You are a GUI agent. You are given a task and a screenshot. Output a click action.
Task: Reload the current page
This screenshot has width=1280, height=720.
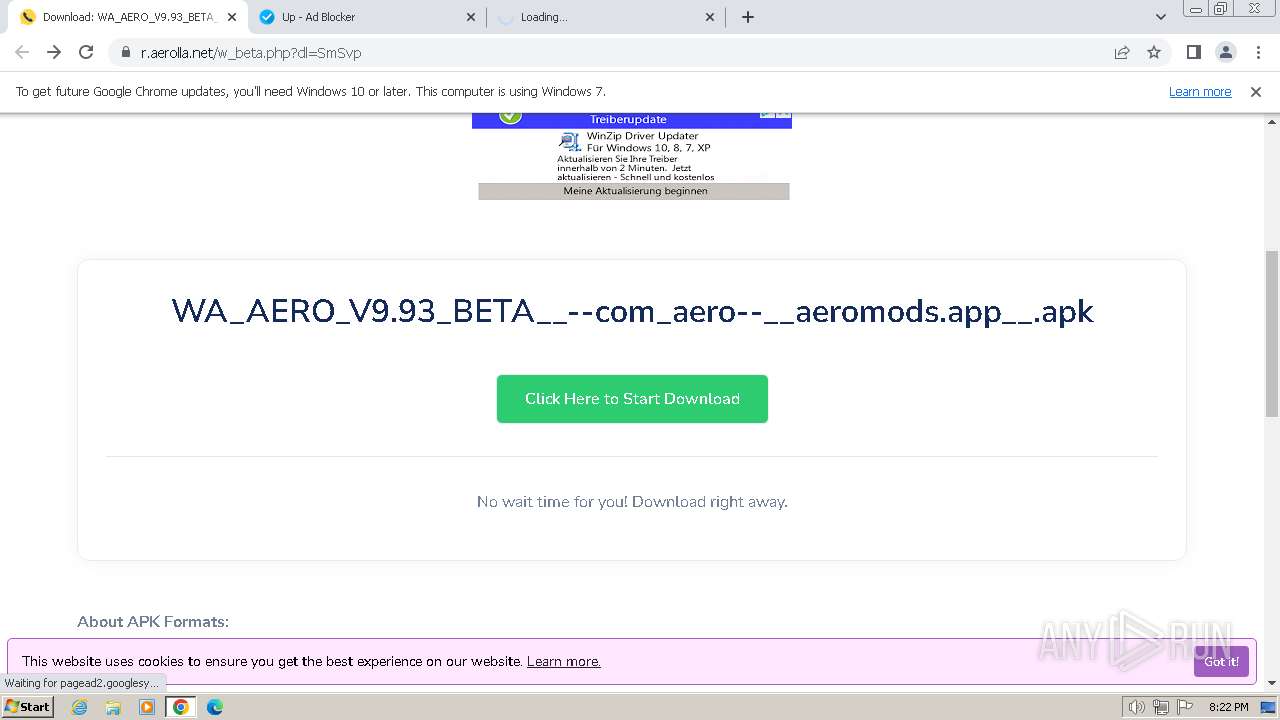(86, 52)
